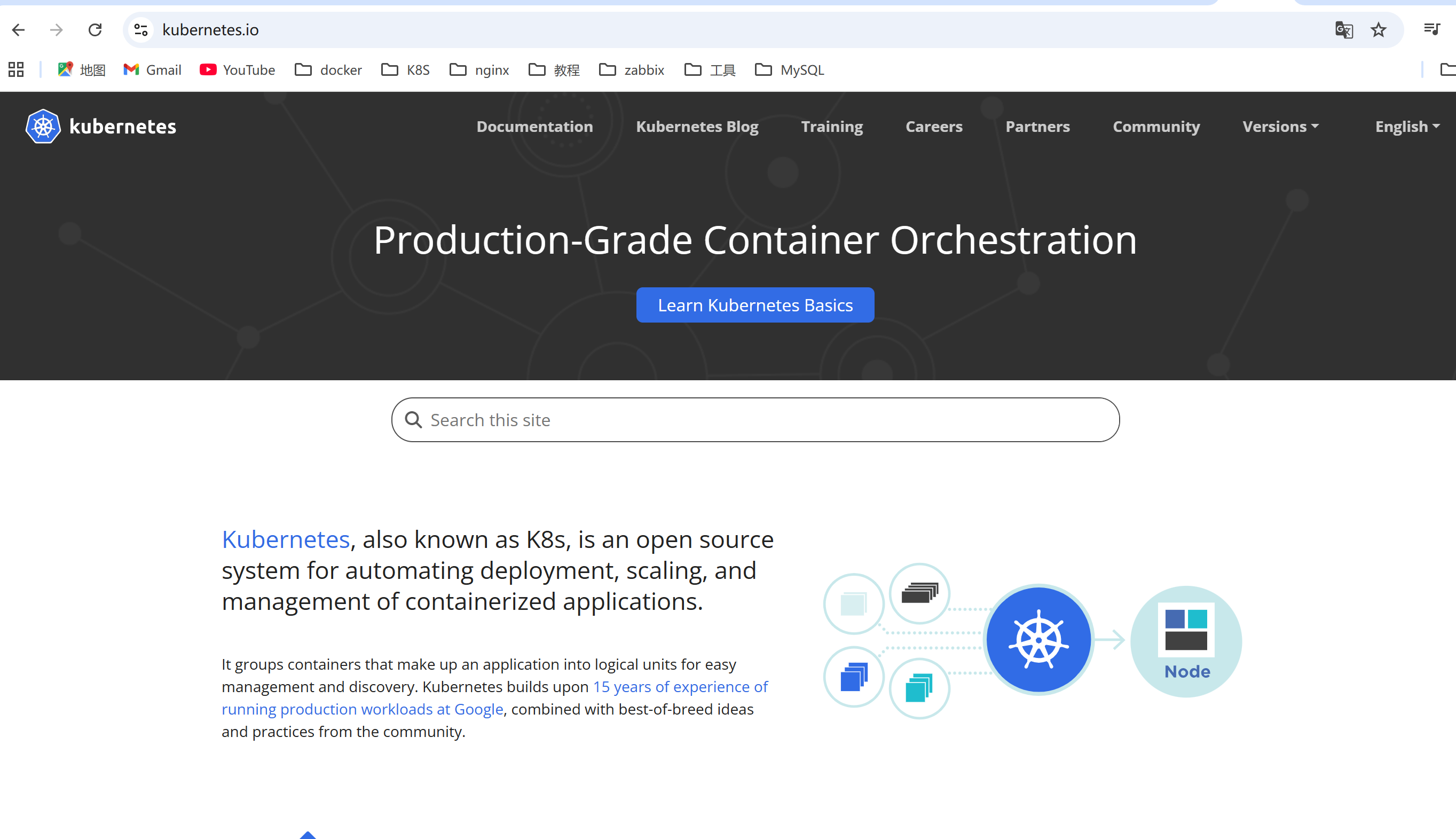Bookmark this page with the star icon
The width and height of the screenshot is (1456, 839).
[1378, 30]
